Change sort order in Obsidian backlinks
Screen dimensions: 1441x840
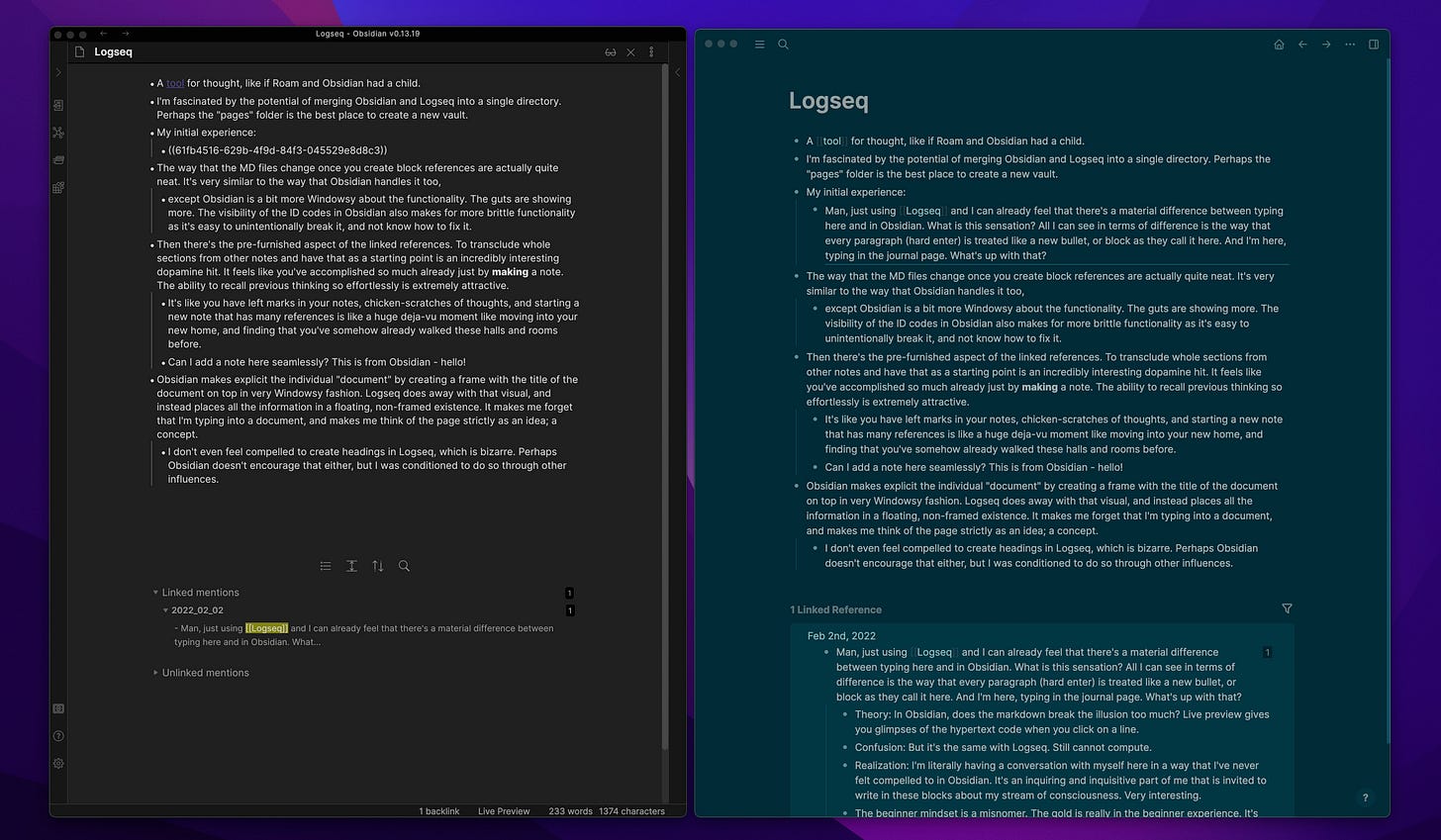coord(378,566)
